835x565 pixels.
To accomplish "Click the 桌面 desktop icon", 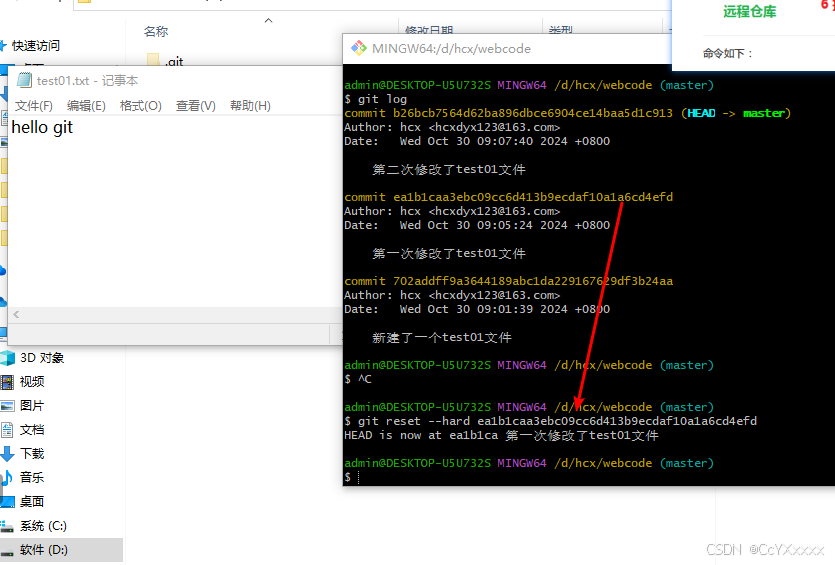I will coord(7,502).
